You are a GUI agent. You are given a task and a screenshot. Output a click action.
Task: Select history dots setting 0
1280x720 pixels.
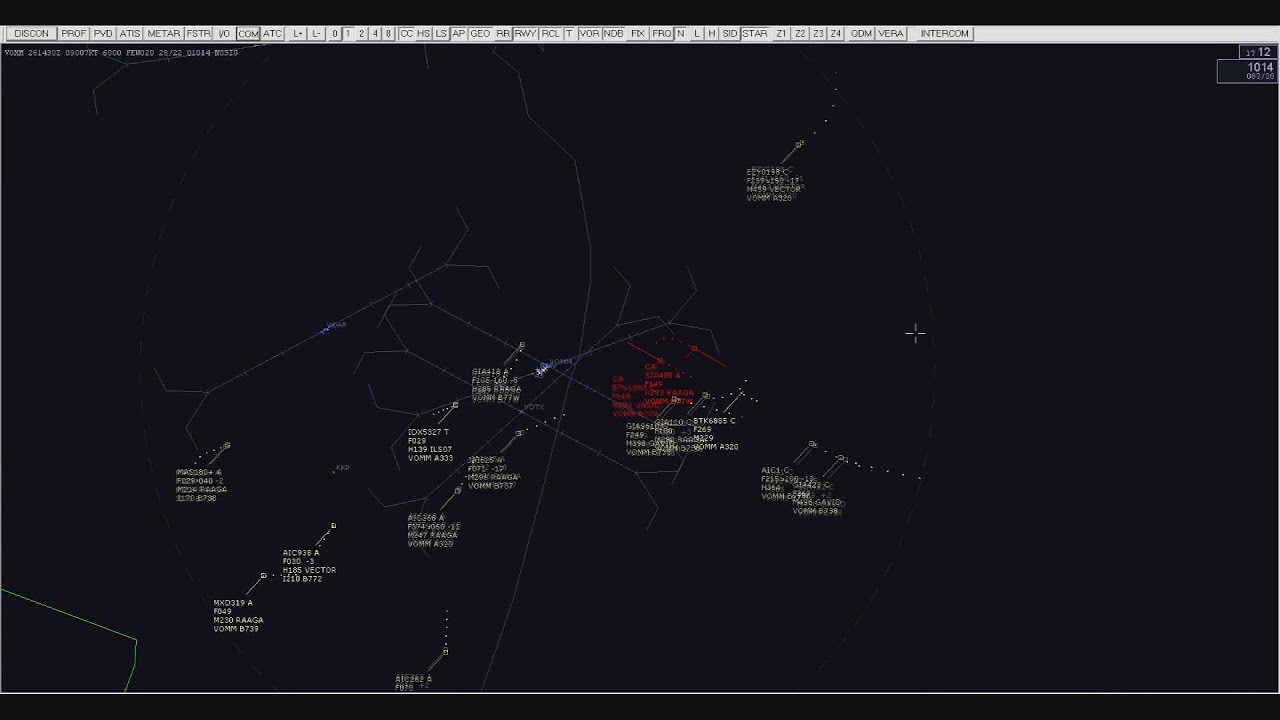click(335, 34)
